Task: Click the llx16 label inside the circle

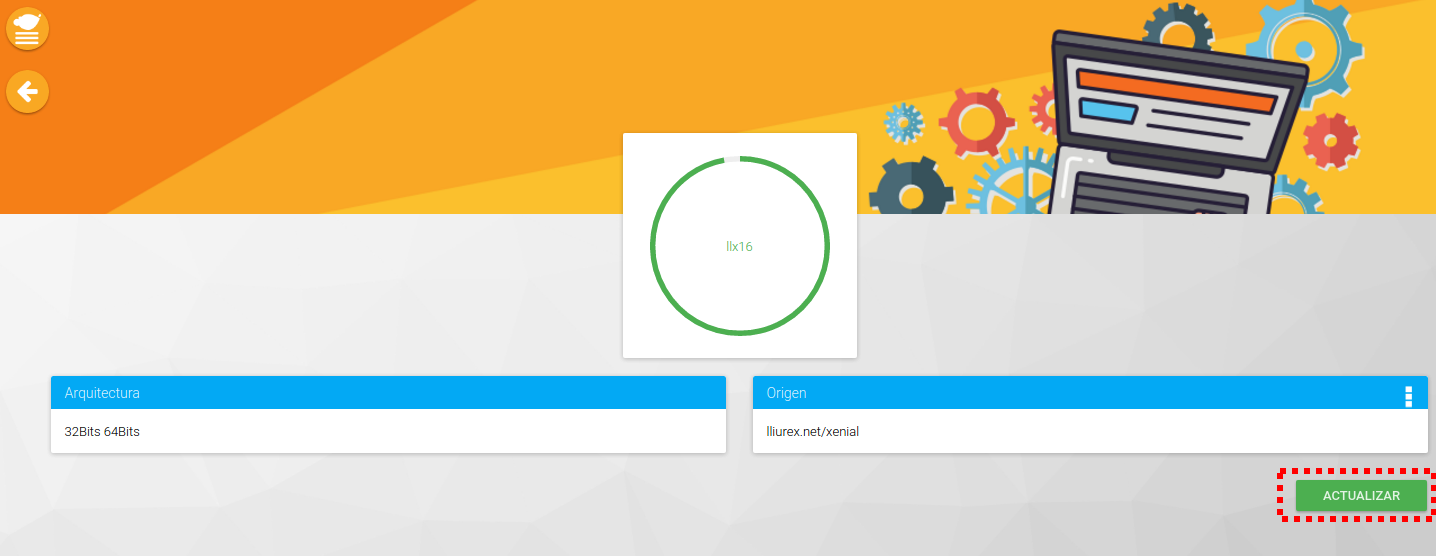Action: [739, 247]
